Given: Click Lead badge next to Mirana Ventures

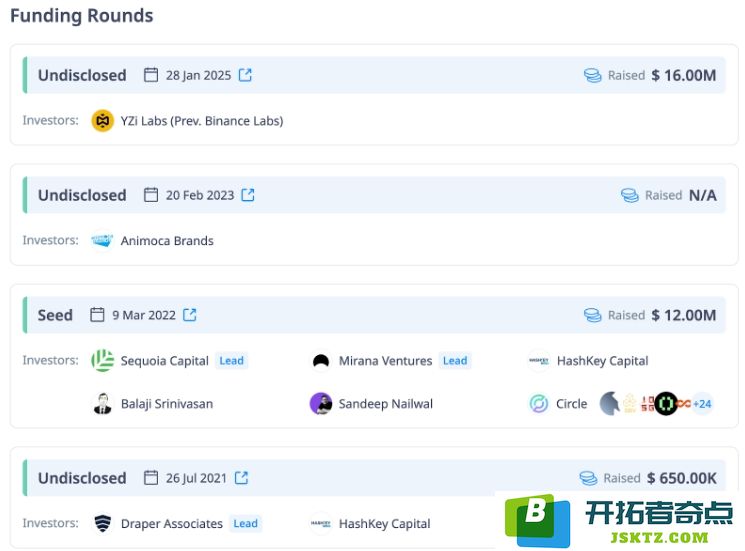Looking at the screenshot, I should coord(455,361).
